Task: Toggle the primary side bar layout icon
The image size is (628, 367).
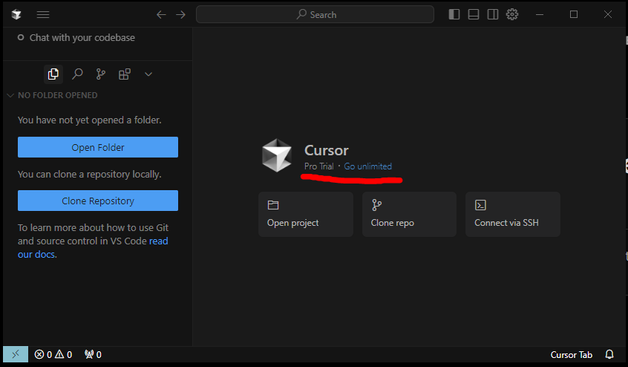Action: tap(454, 14)
